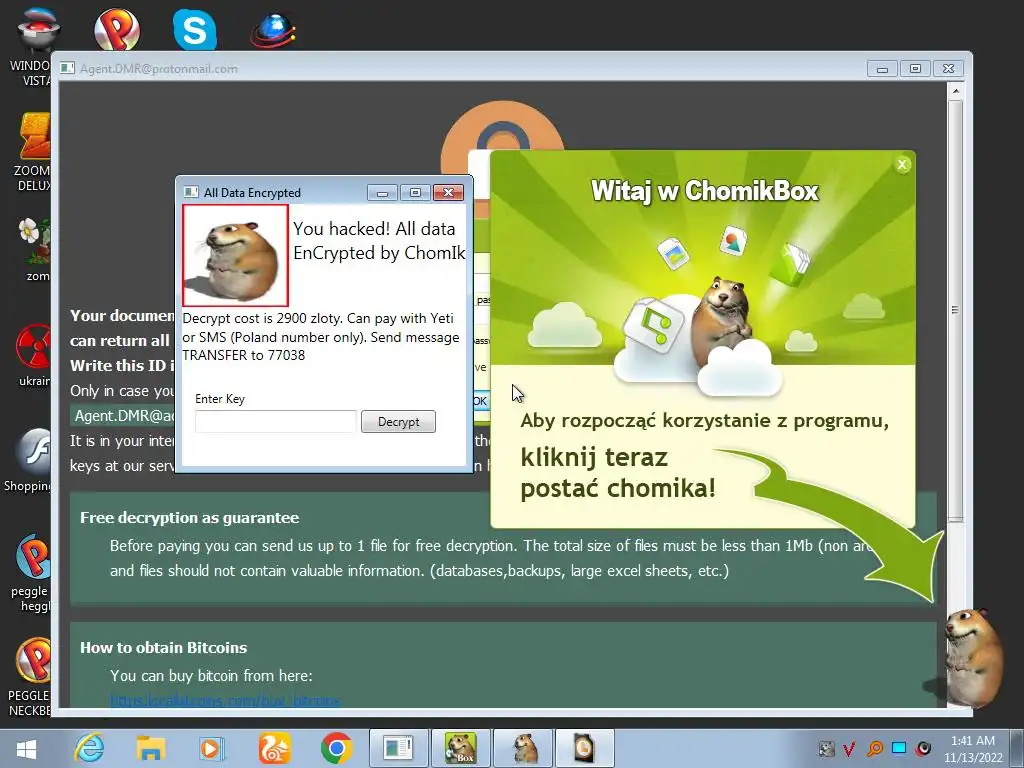Click the blue monitor tray icon
Image resolution: width=1024 pixels, height=768 pixels.
(x=899, y=748)
